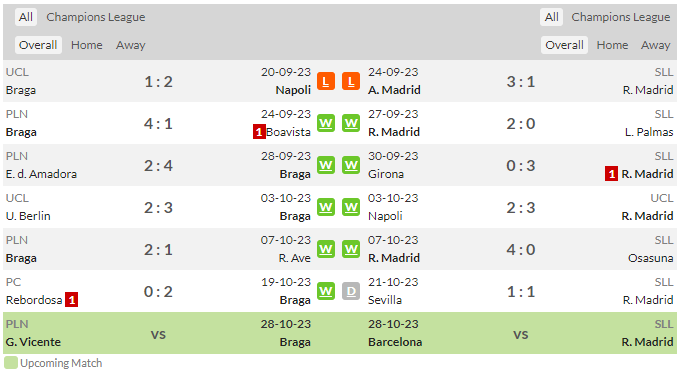Open G. Vicente vs Braga upcoming match
This screenshot has width=681, height=392.
[x=158, y=333]
